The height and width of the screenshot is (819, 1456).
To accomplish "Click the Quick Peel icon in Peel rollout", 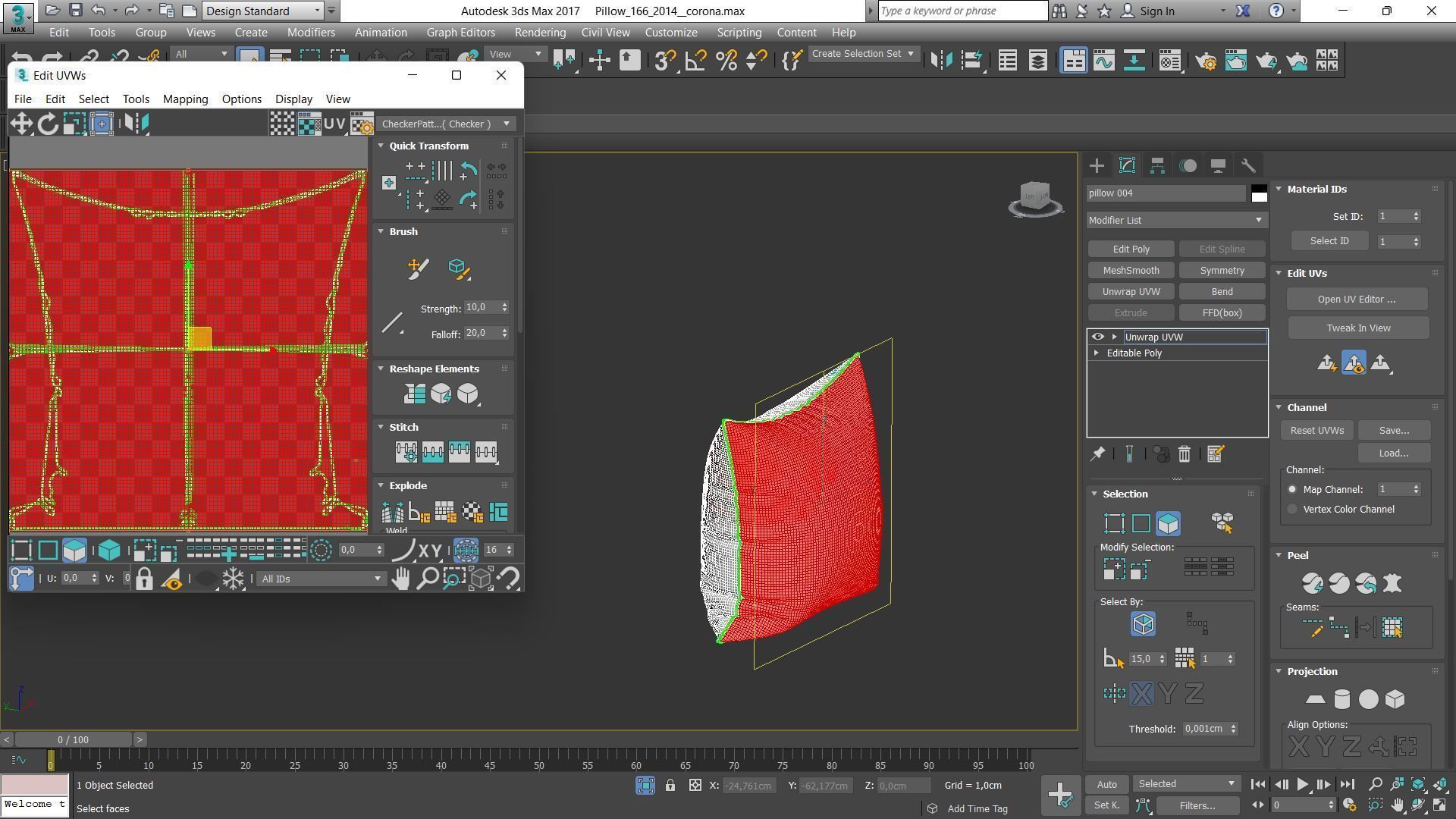I will [x=1312, y=583].
